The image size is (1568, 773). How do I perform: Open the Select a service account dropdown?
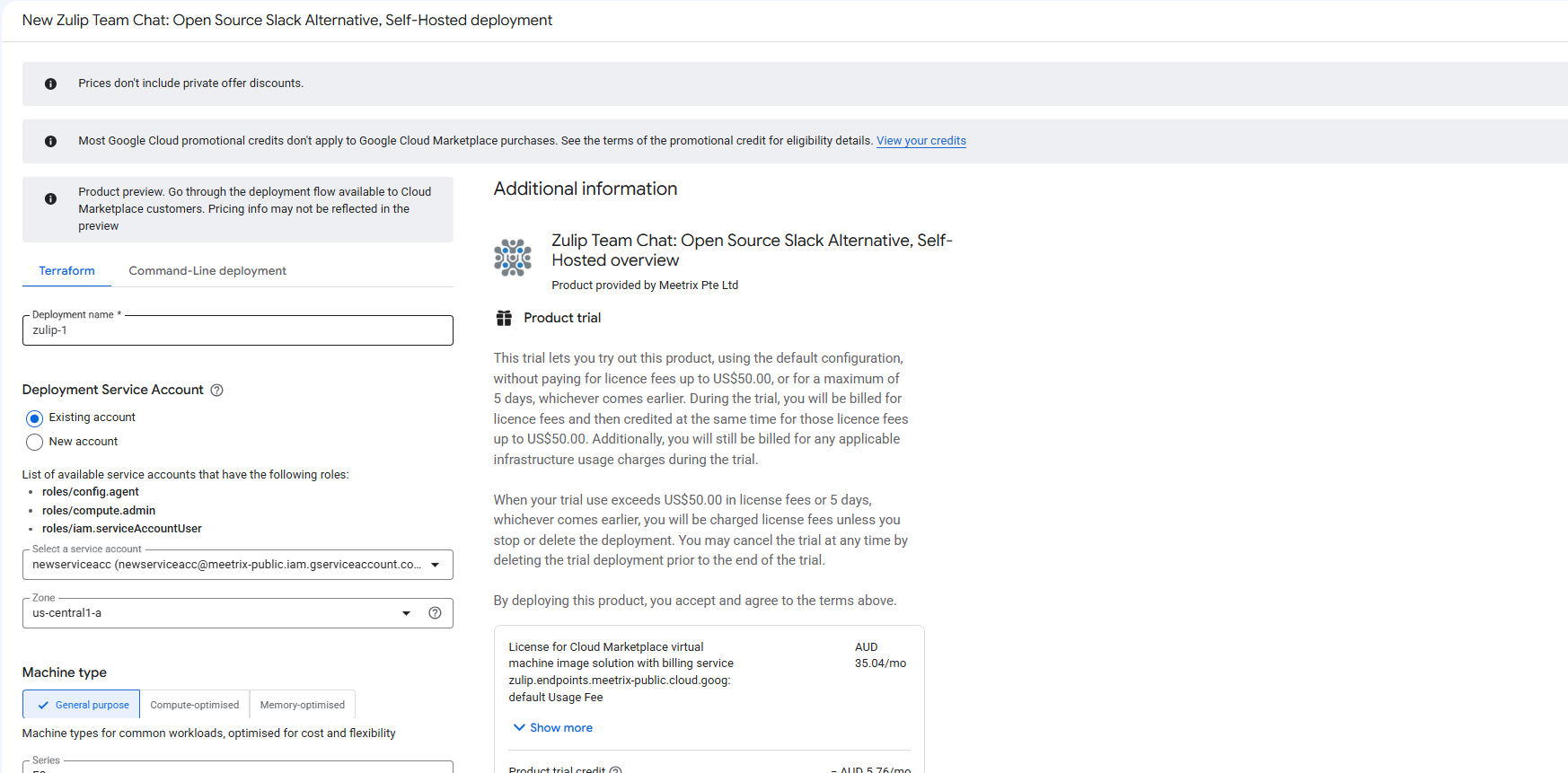238,565
